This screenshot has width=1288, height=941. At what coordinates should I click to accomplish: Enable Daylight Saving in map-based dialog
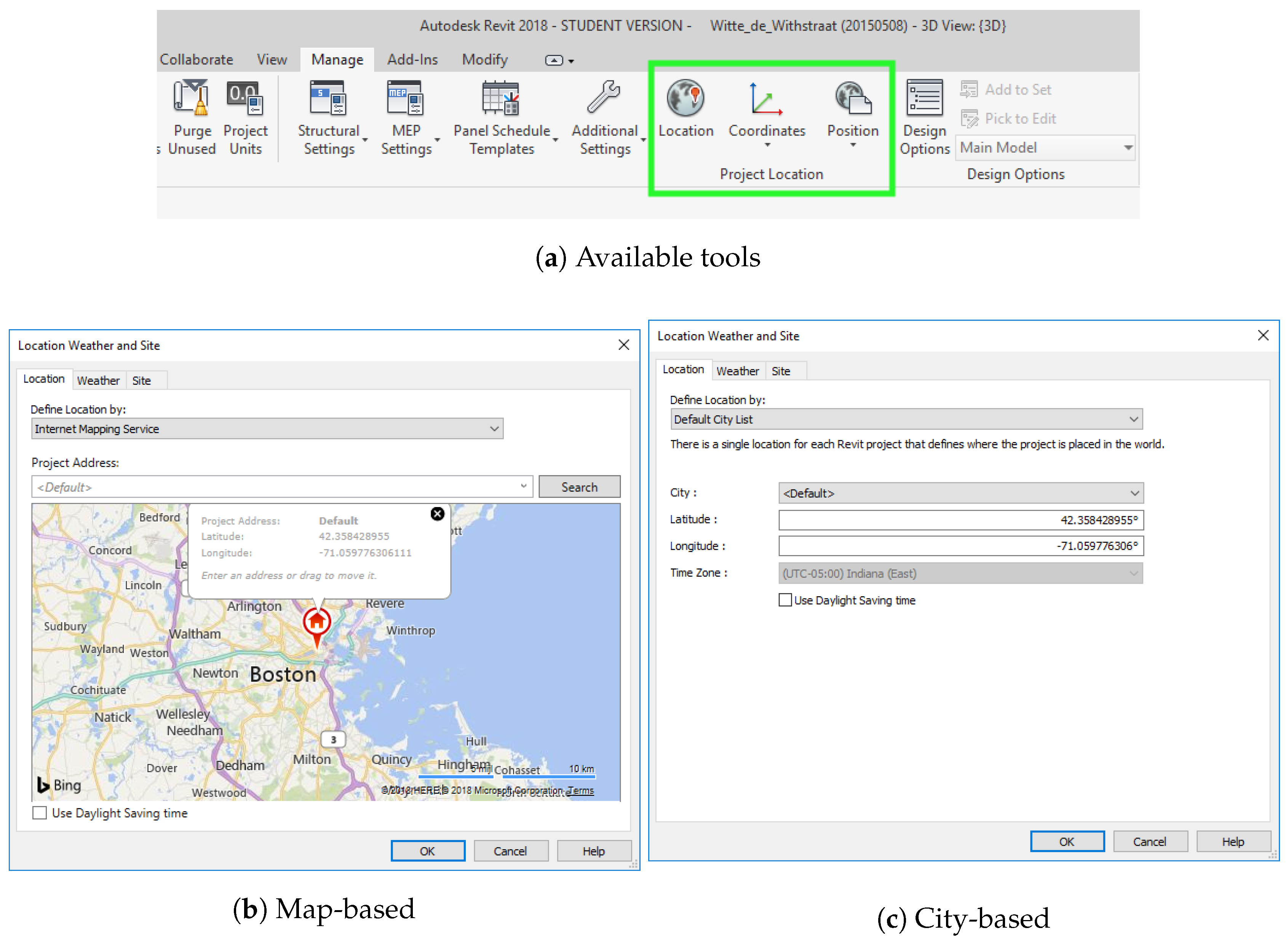[39, 813]
